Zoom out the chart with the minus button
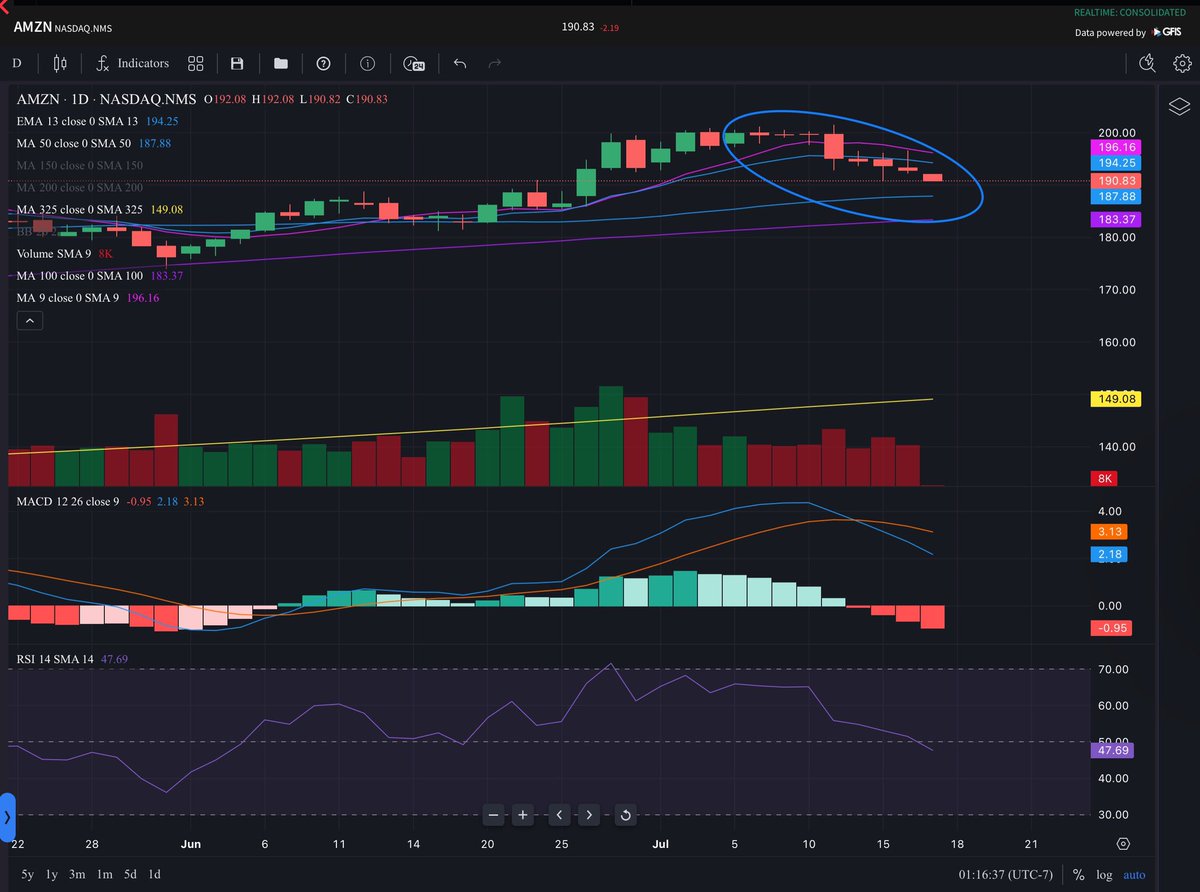Viewport: 1200px width, 892px height. click(x=494, y=815)
